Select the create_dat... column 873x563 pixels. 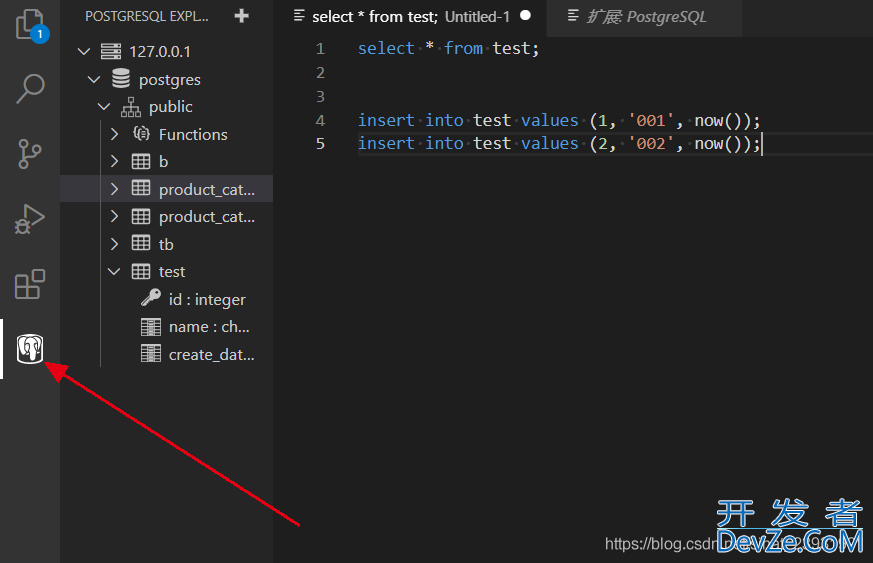point(212,355)
